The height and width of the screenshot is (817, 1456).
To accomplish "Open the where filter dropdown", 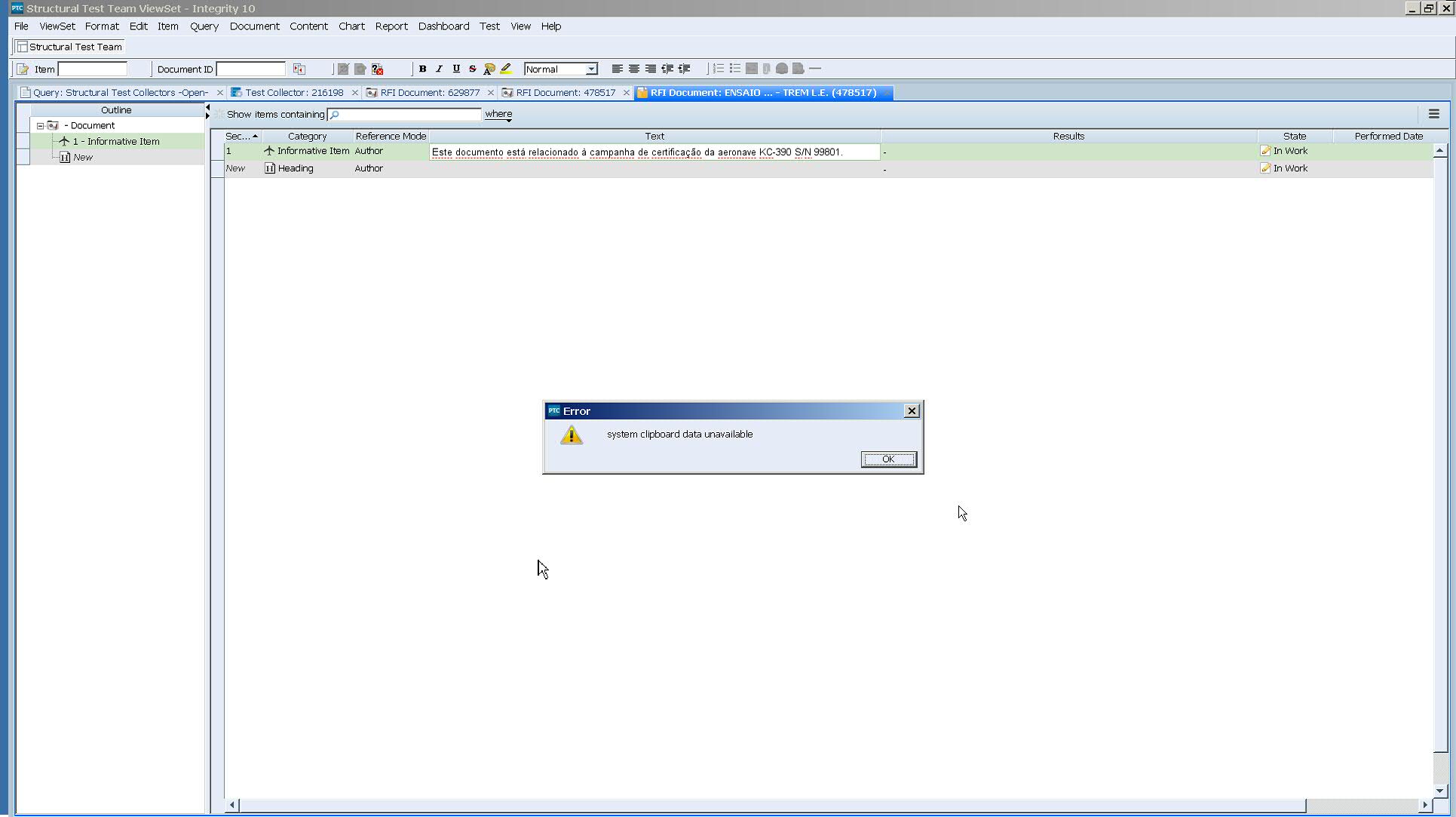I will (x=498, y=115).
